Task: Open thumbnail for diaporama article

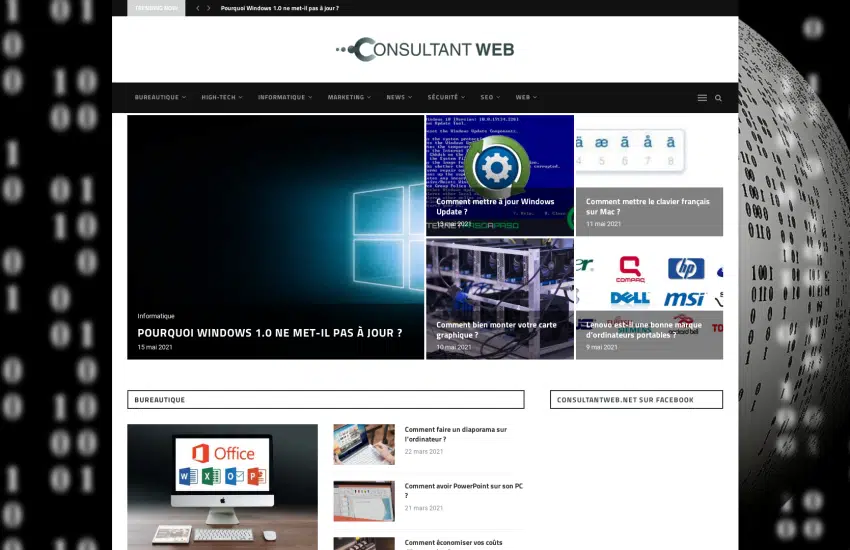Action: pyautogui.click(x=364, y=444)
